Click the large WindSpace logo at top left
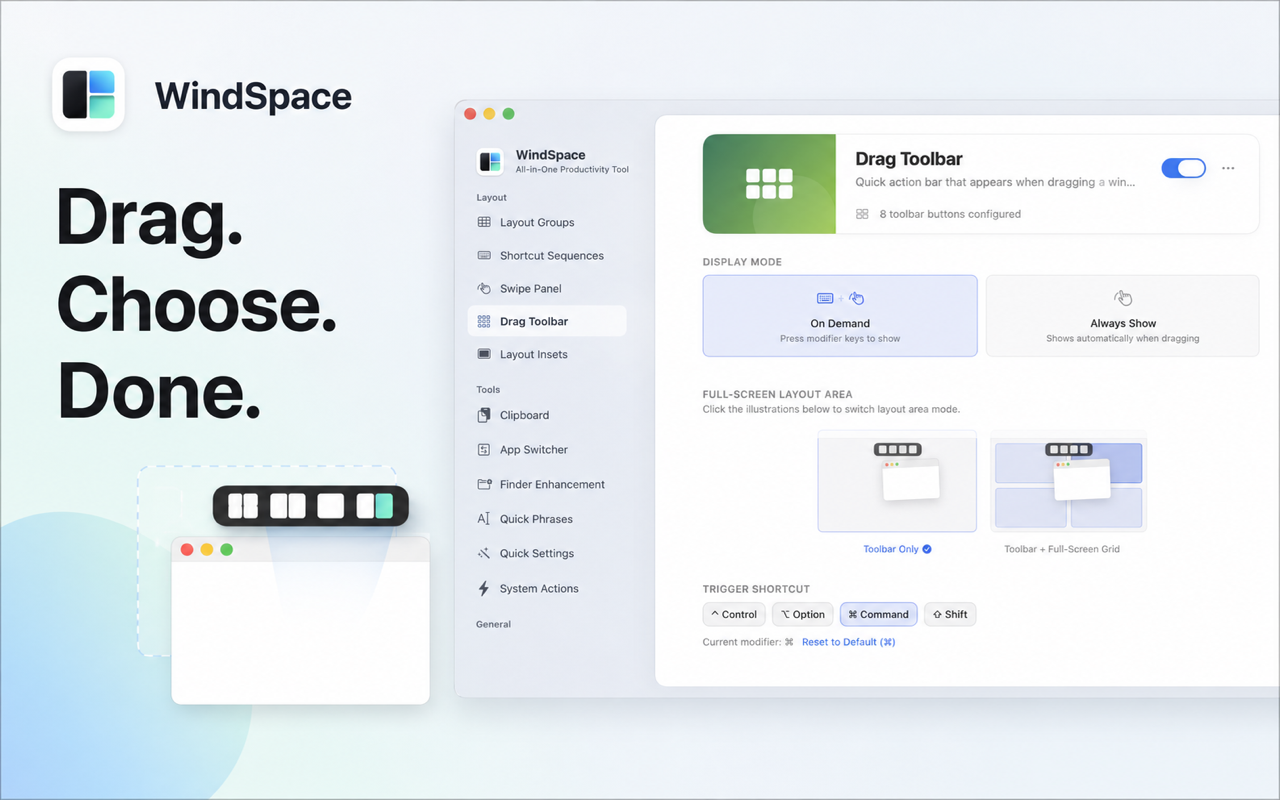 point(88,94)
